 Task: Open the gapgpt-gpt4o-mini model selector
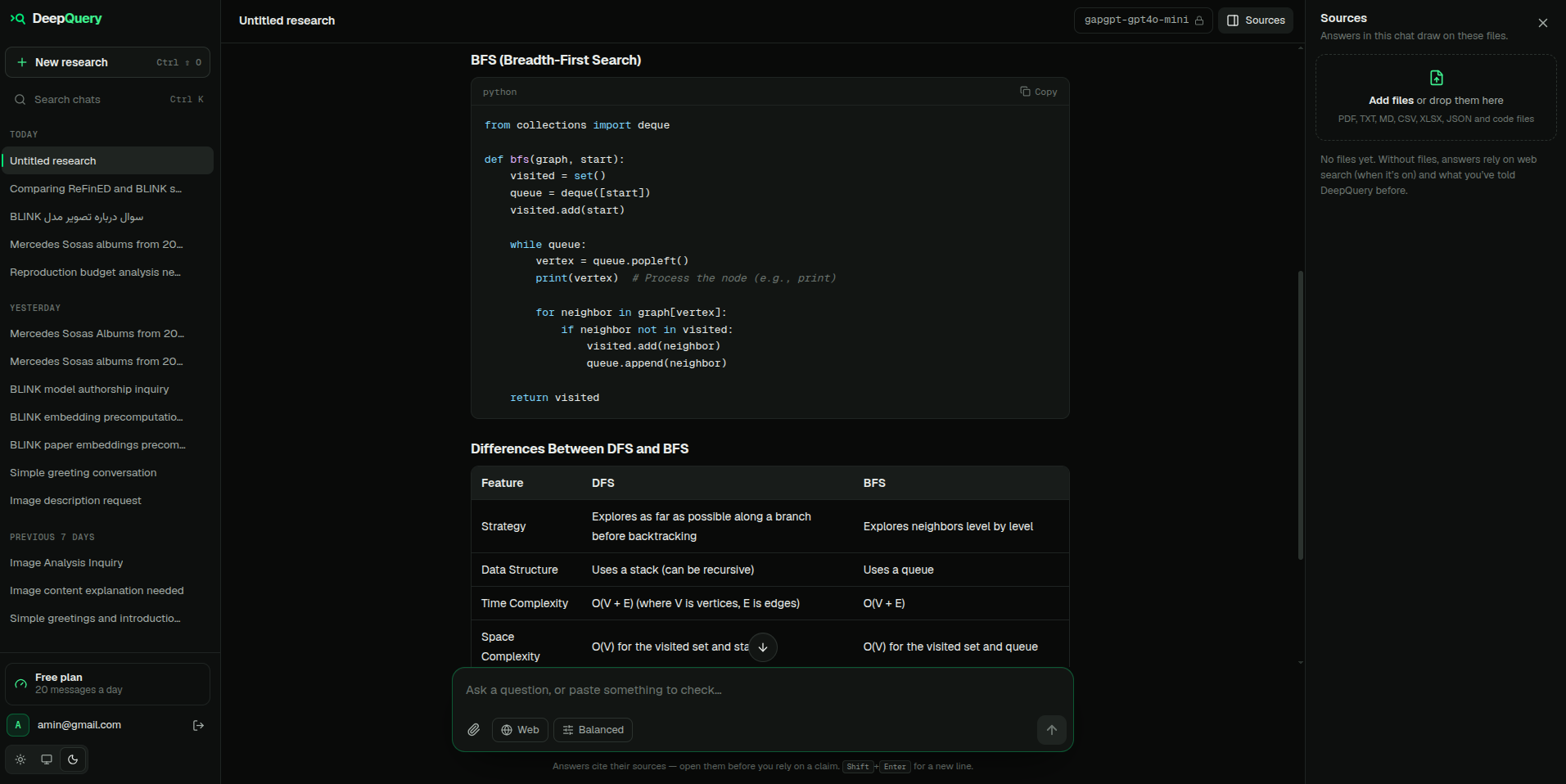point(1143,20)
